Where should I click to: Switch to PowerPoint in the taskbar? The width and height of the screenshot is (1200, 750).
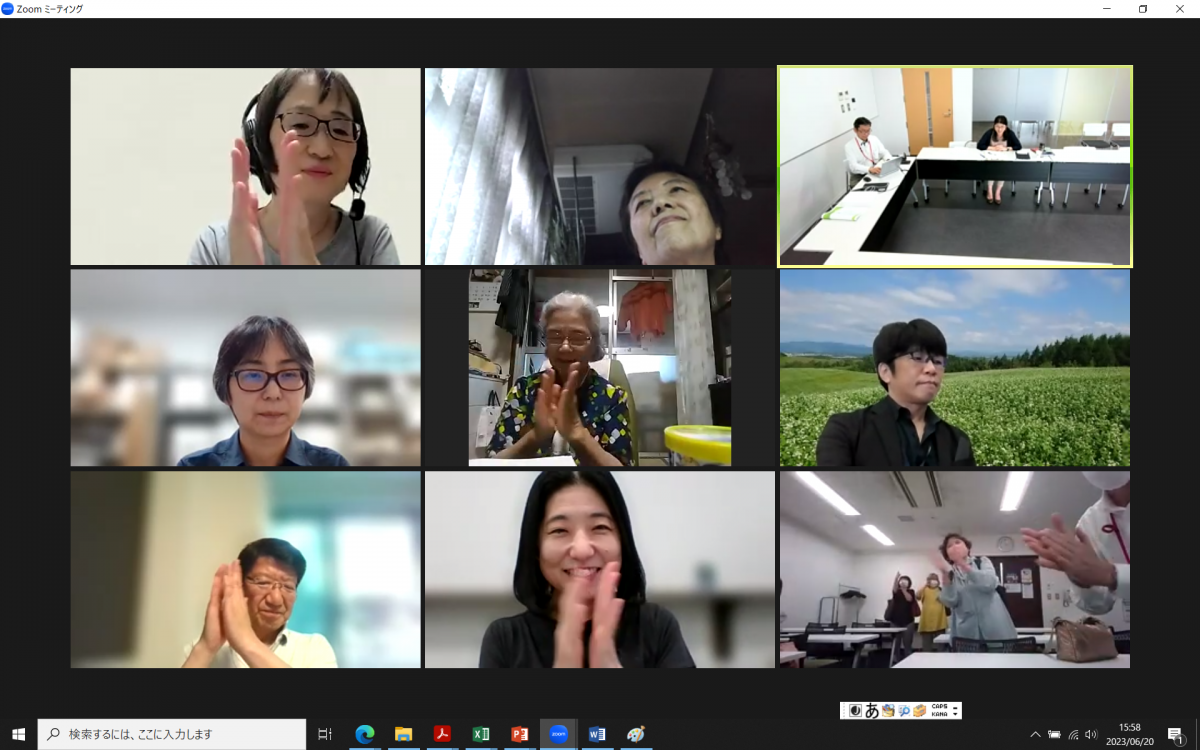[x=520, y=734]
